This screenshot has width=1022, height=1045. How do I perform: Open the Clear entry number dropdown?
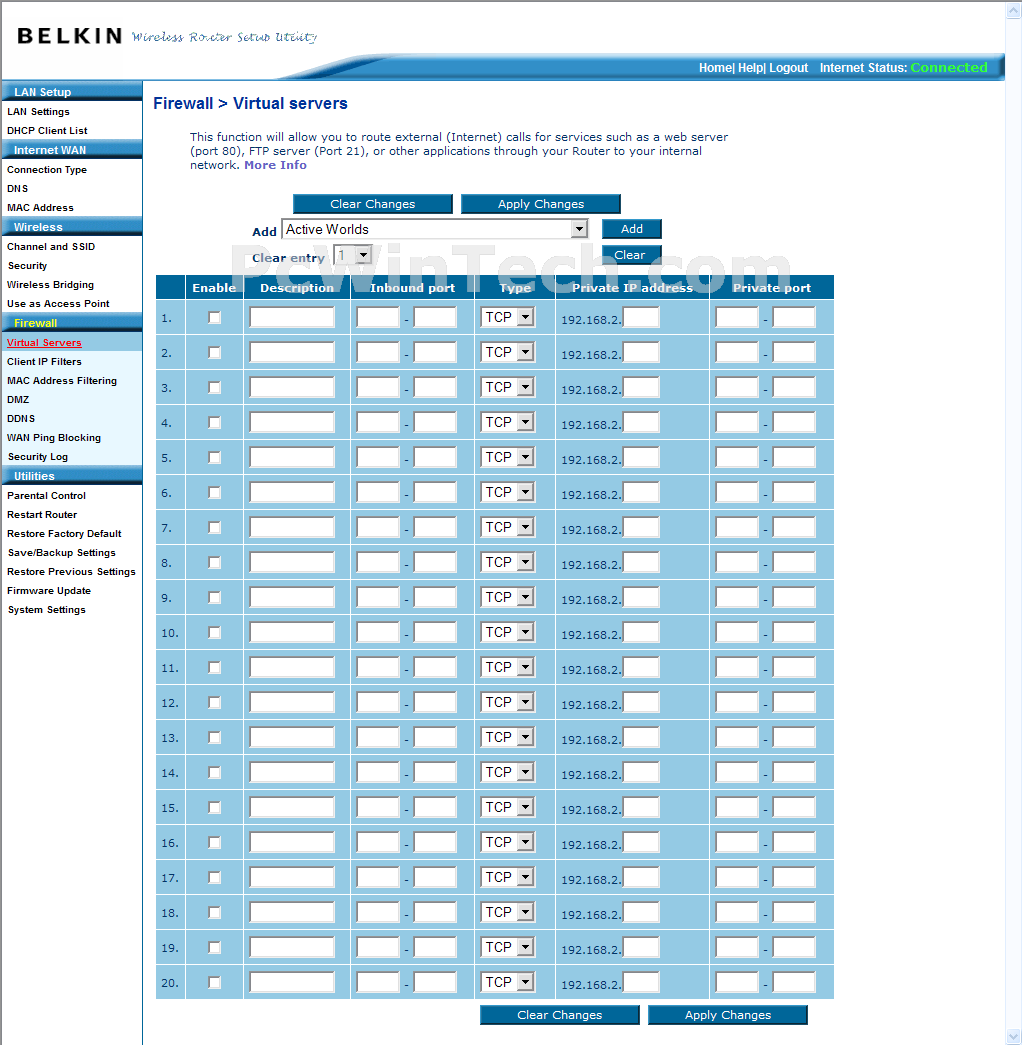point(352,255)
